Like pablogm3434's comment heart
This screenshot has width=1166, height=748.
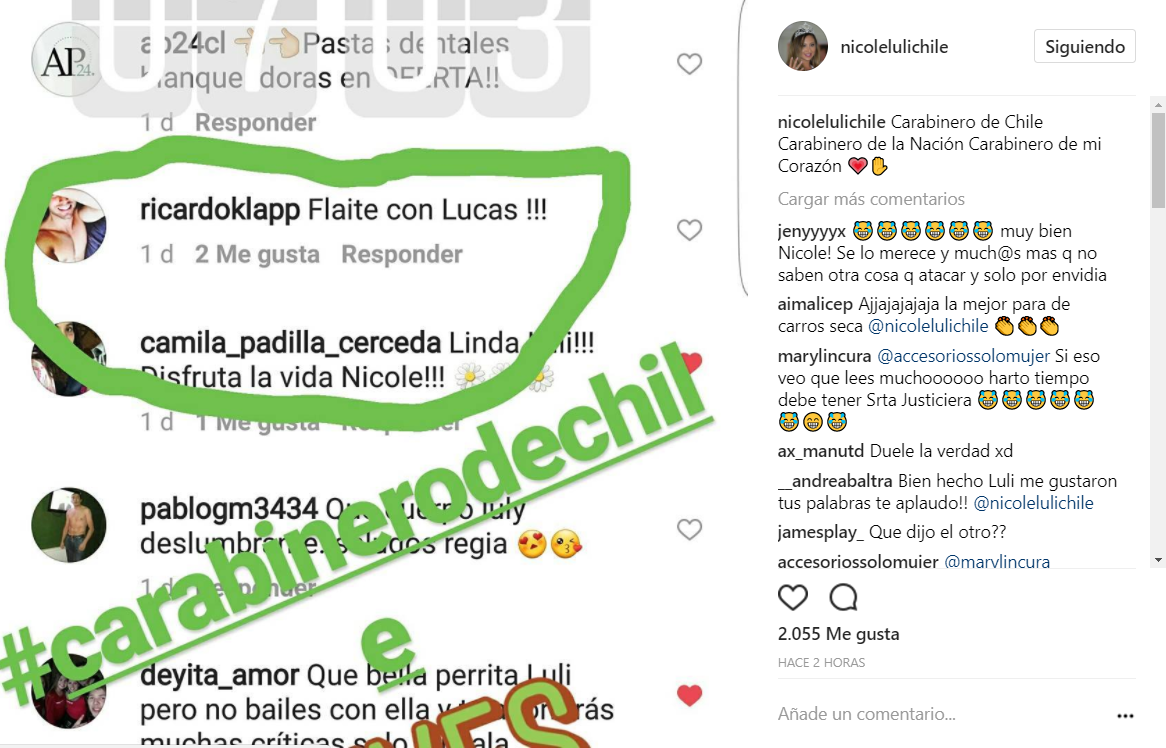tap(689, 529)
